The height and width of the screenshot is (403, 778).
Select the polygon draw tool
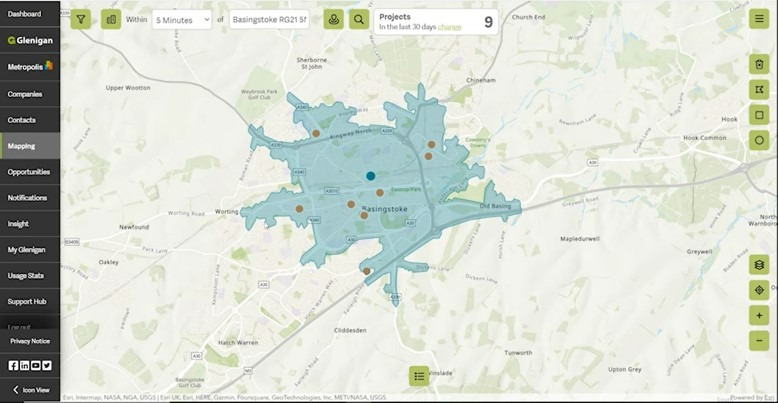point(759,89)
